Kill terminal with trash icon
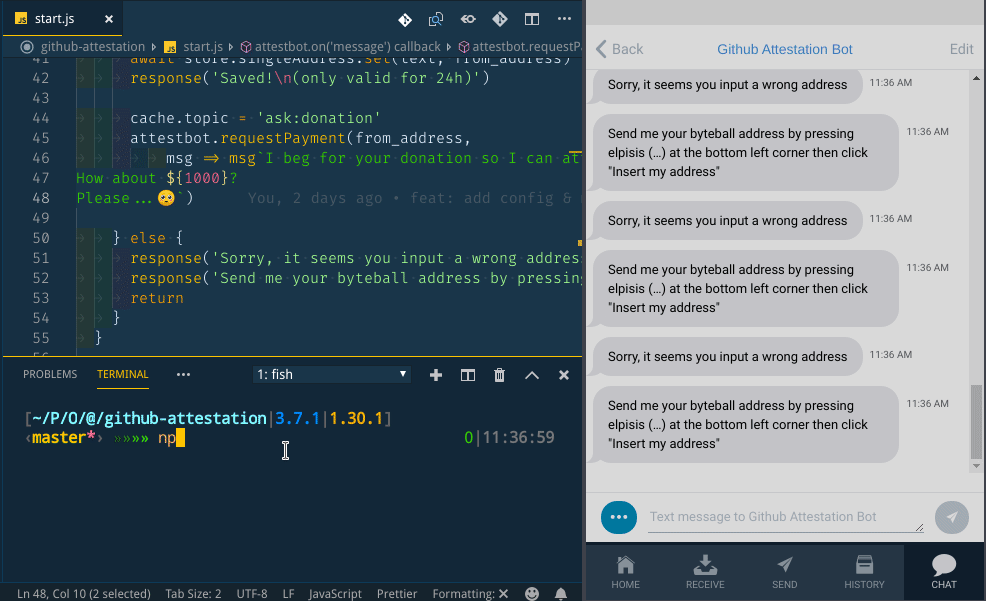The image size is (986, 601). coord(499,375)
